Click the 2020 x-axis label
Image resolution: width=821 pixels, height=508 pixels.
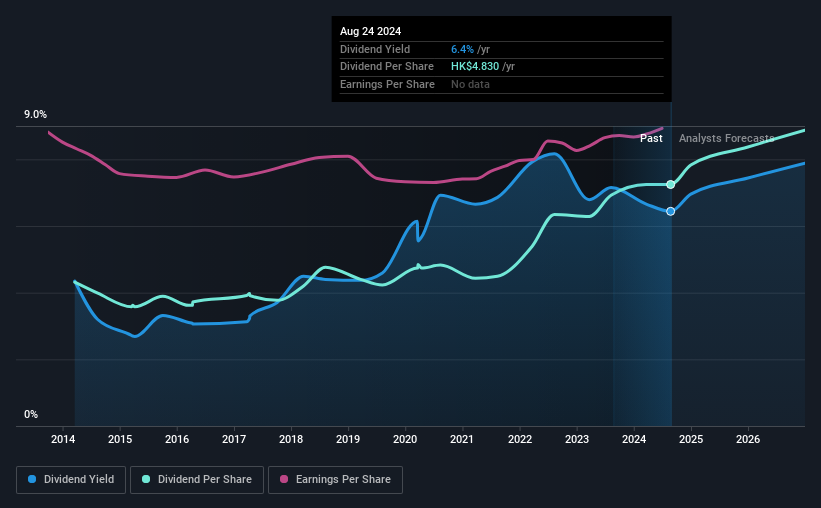405,439
